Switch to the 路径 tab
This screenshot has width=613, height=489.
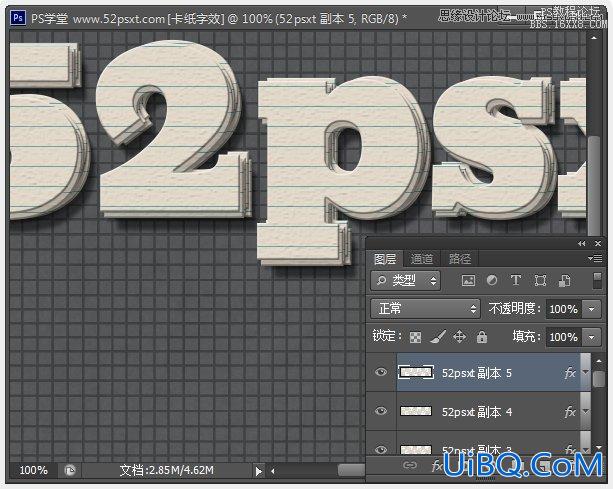(459, 259)
